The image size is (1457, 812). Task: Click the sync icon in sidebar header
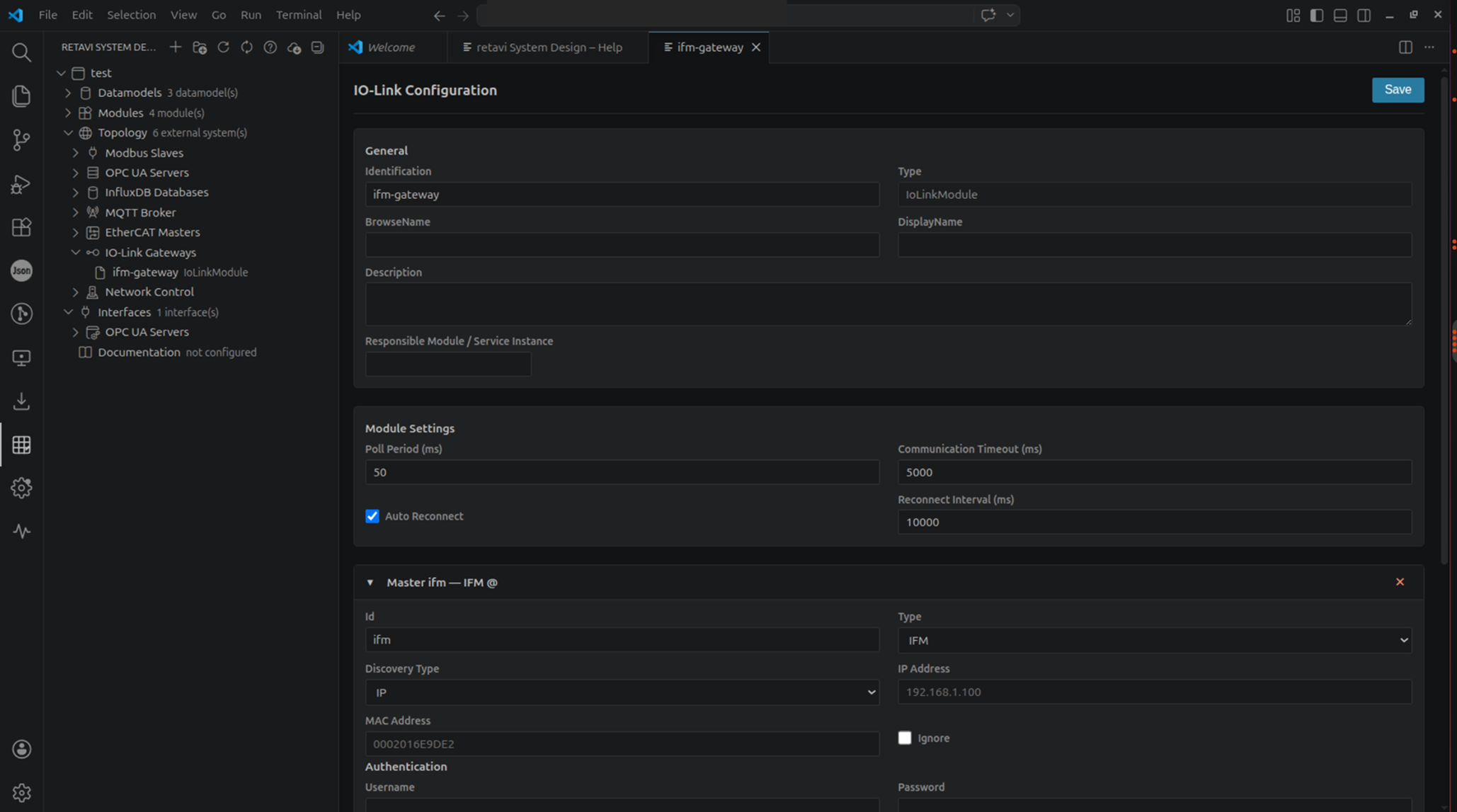point(246,47)
